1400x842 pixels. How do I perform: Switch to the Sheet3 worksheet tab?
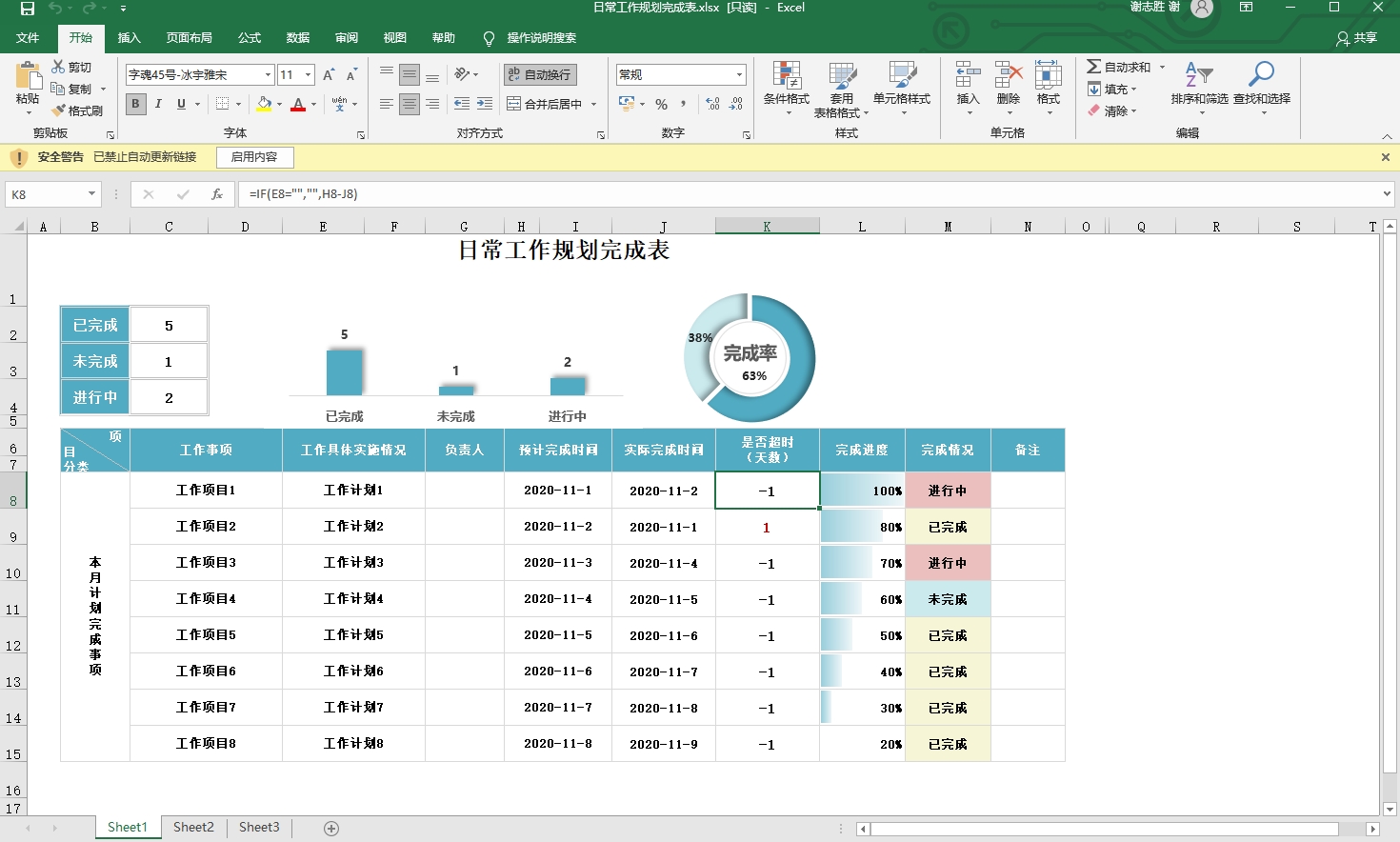pos(259,828)
